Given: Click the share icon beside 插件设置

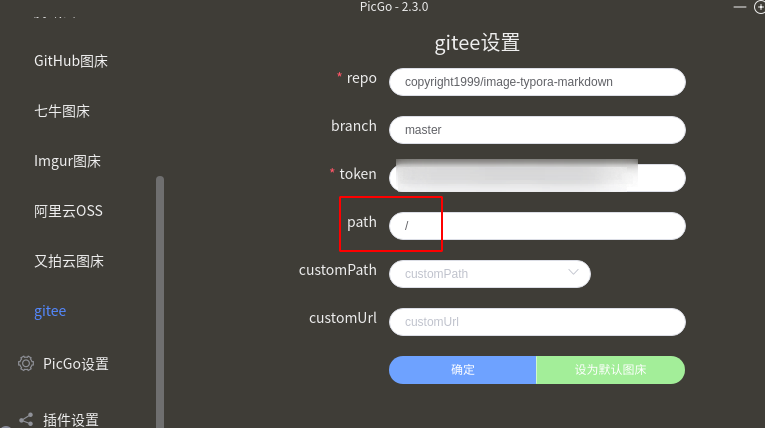Looking at the screenshot, I should click(x=26, y=420).
